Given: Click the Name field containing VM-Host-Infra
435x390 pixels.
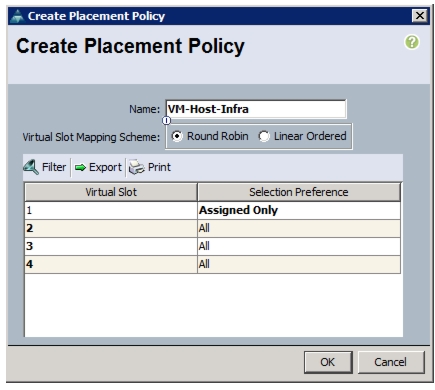Looking at the screenshot, I should point(256,109).
